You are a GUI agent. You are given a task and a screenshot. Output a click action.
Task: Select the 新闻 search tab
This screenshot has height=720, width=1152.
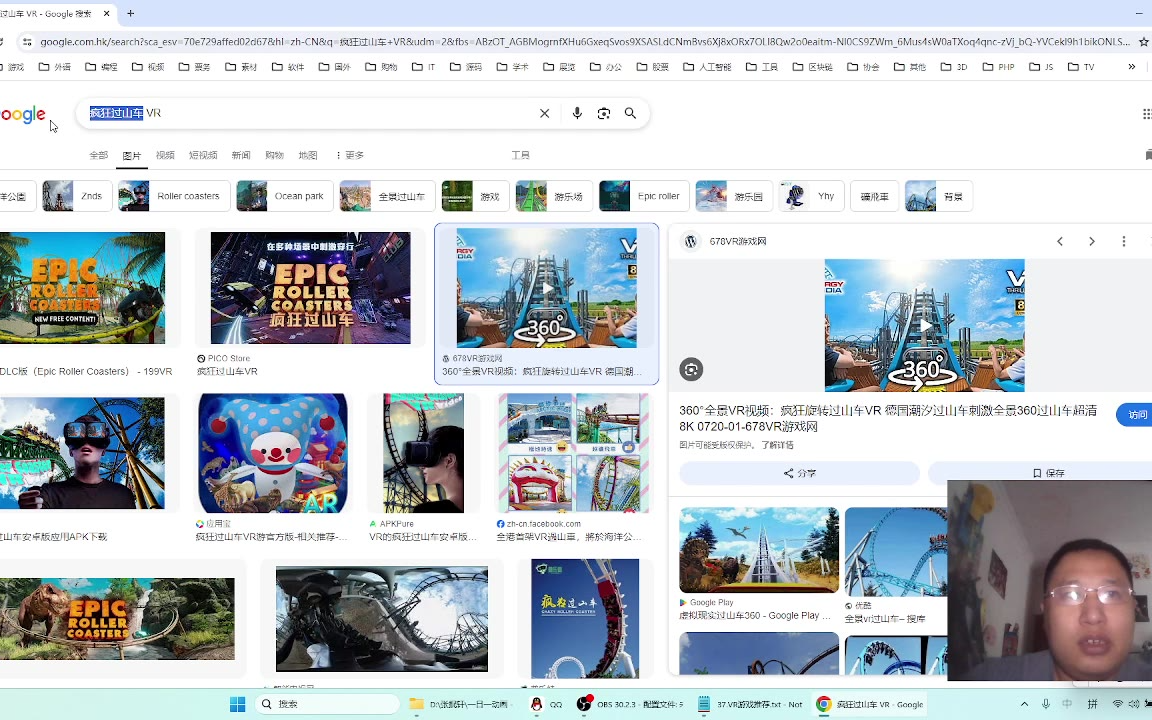click(241, 155)
